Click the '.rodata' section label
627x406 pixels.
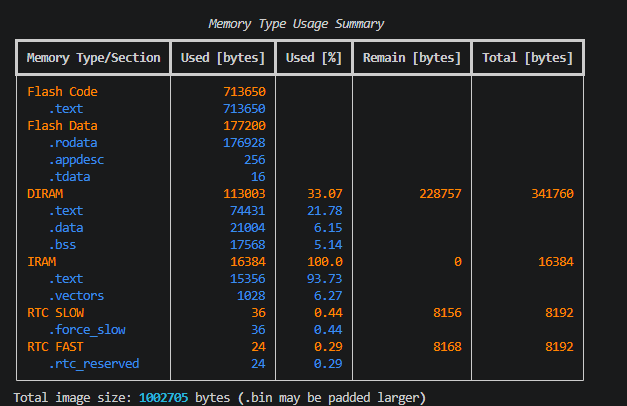click(73, 143)
